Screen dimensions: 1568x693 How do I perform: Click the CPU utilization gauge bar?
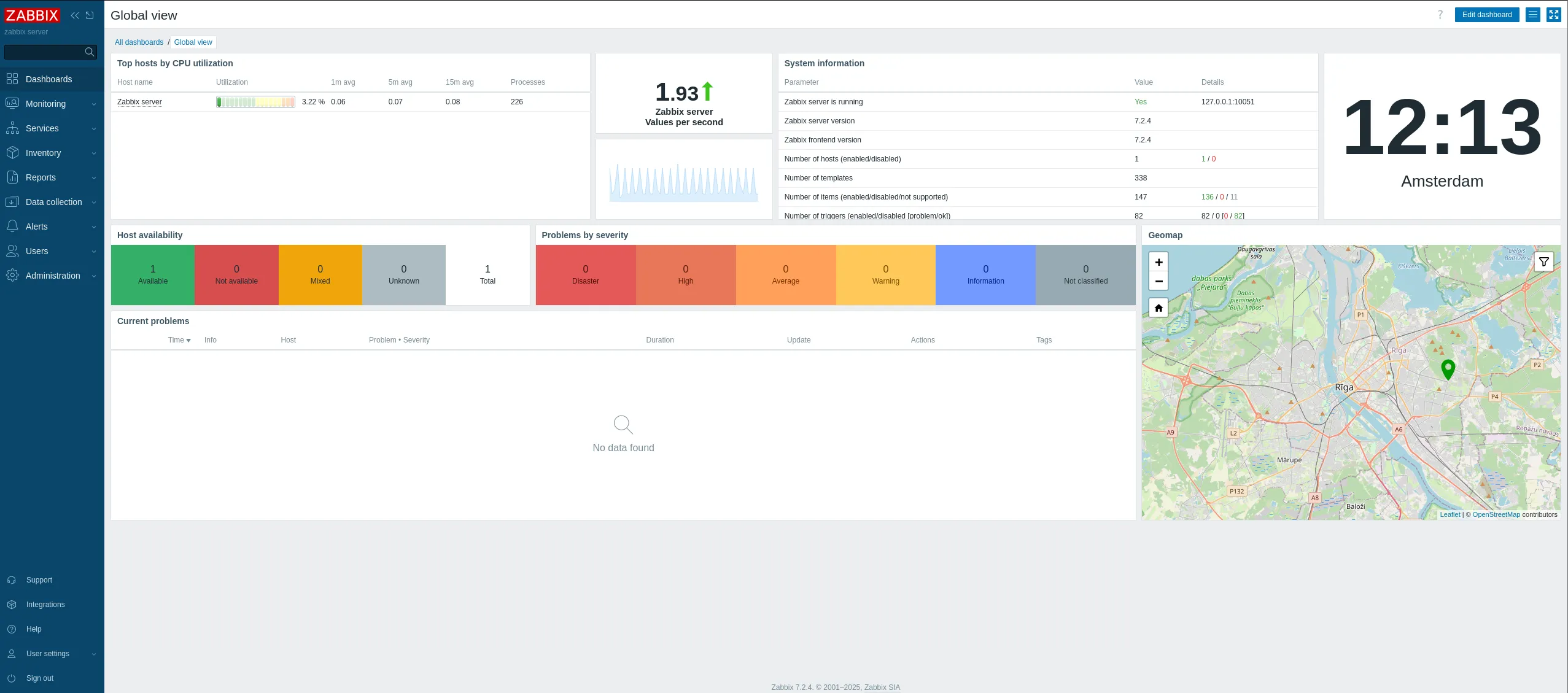[255, 102]
